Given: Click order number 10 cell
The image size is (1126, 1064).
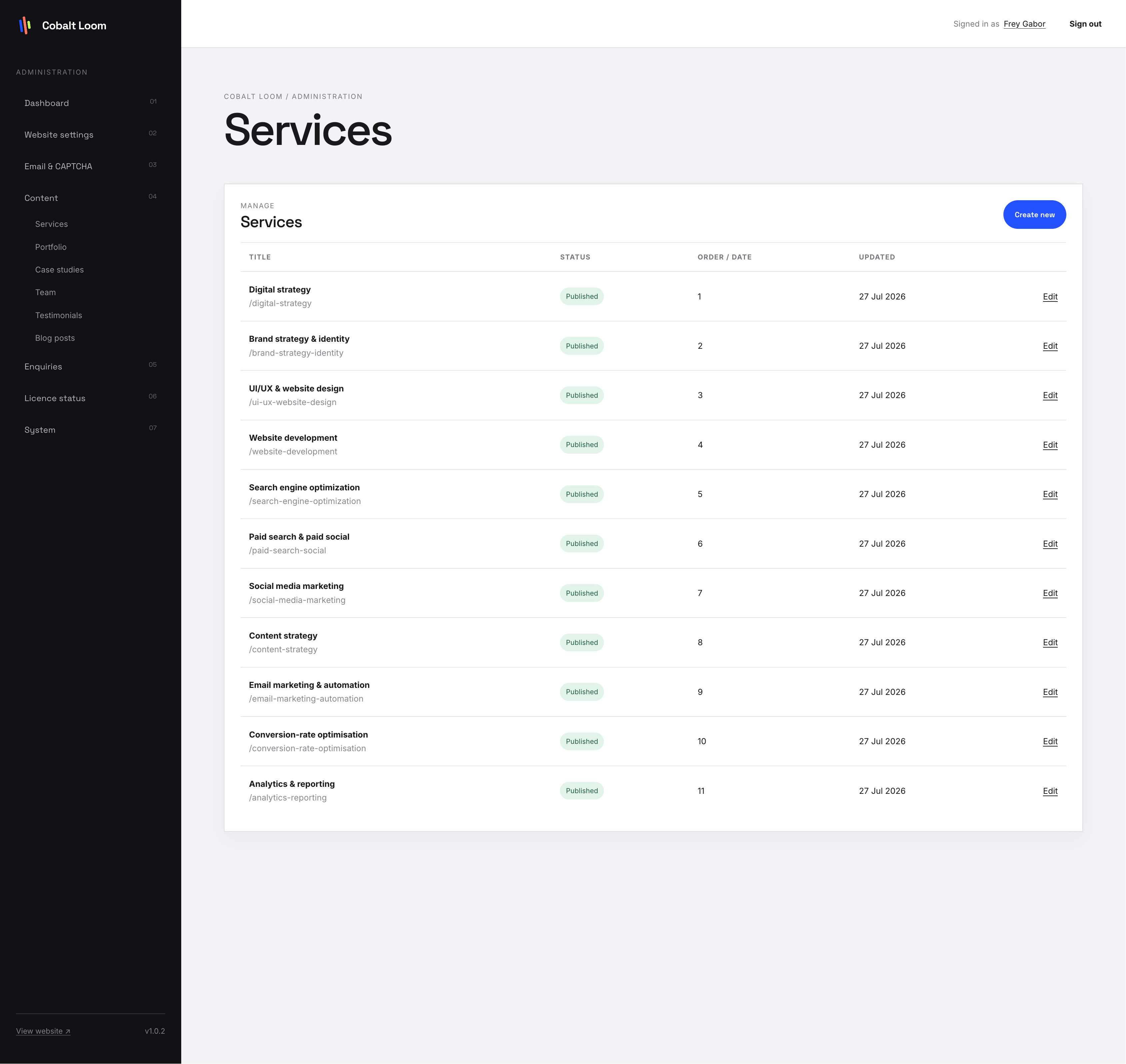Looking at the screenshot, I should point(702,741).
